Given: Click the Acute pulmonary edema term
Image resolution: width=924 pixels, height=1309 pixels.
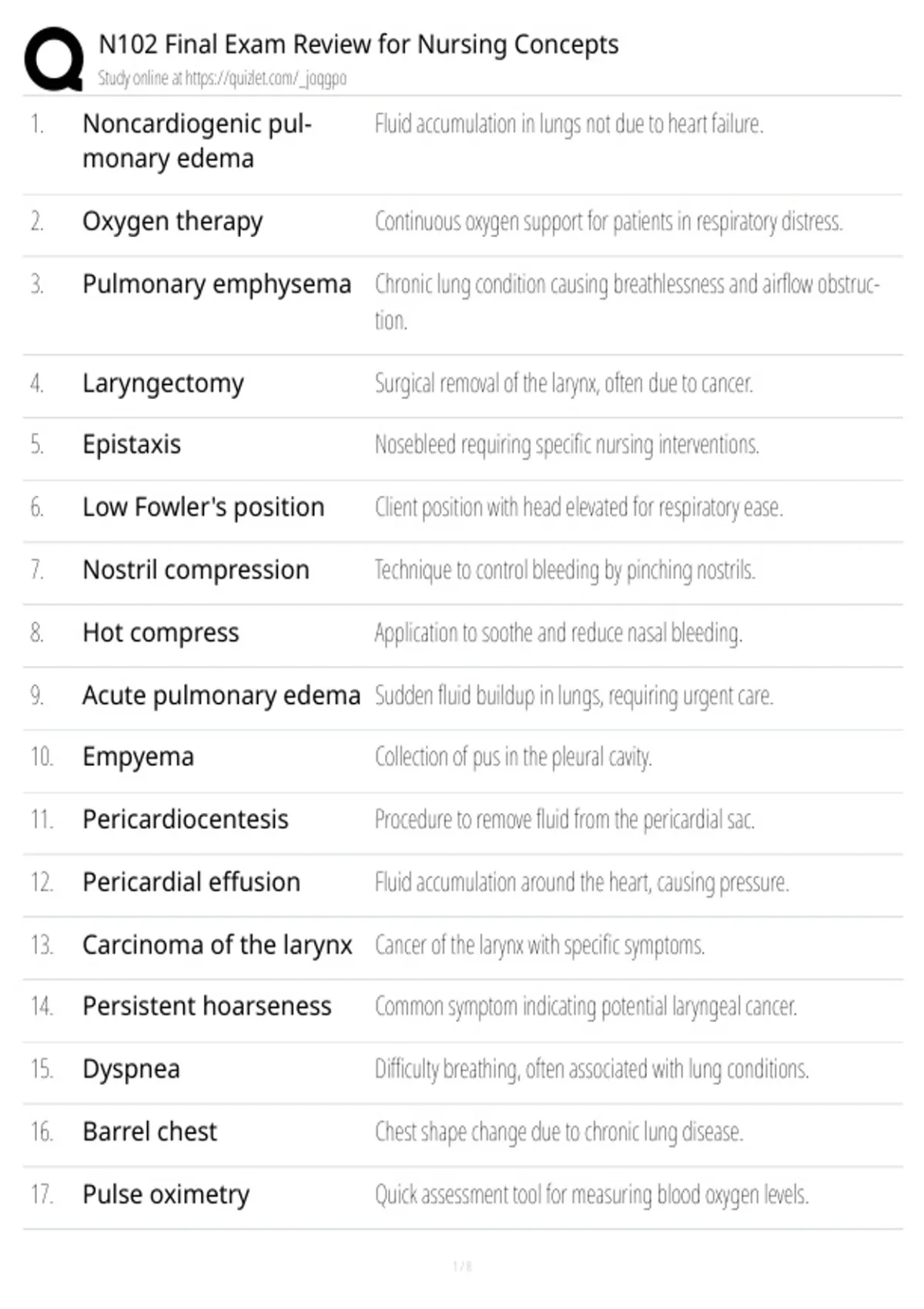Looking at the screenshot, I should pos(221,695).
